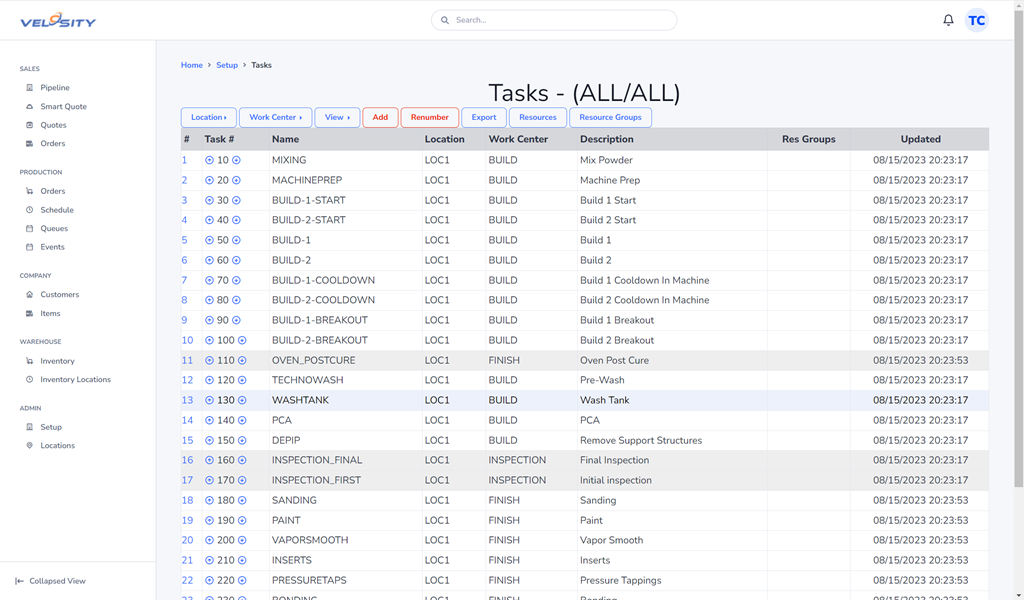Click the Setup breadcrumb link

pos(227,65)
